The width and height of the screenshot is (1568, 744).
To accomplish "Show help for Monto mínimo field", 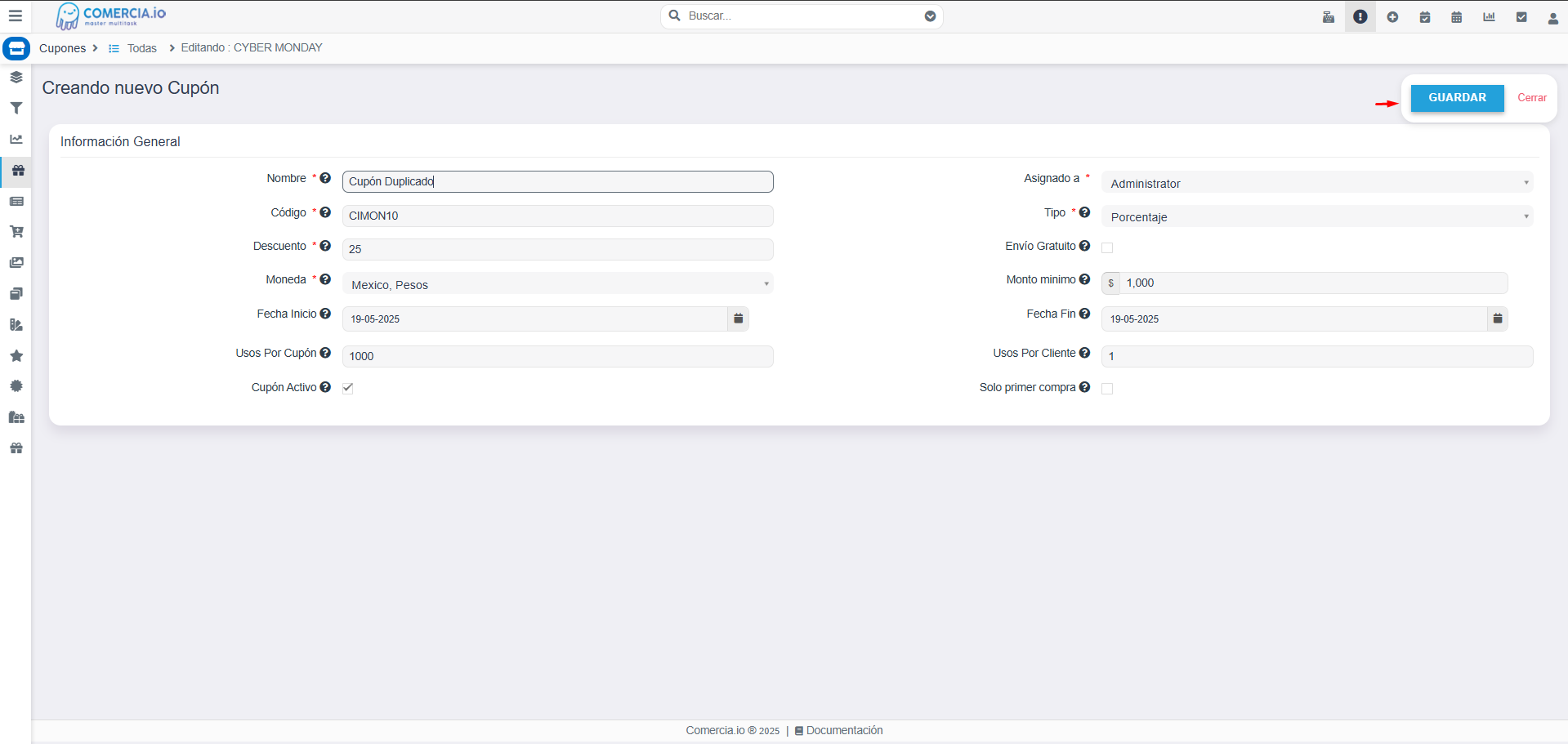I will point(1084,279).
